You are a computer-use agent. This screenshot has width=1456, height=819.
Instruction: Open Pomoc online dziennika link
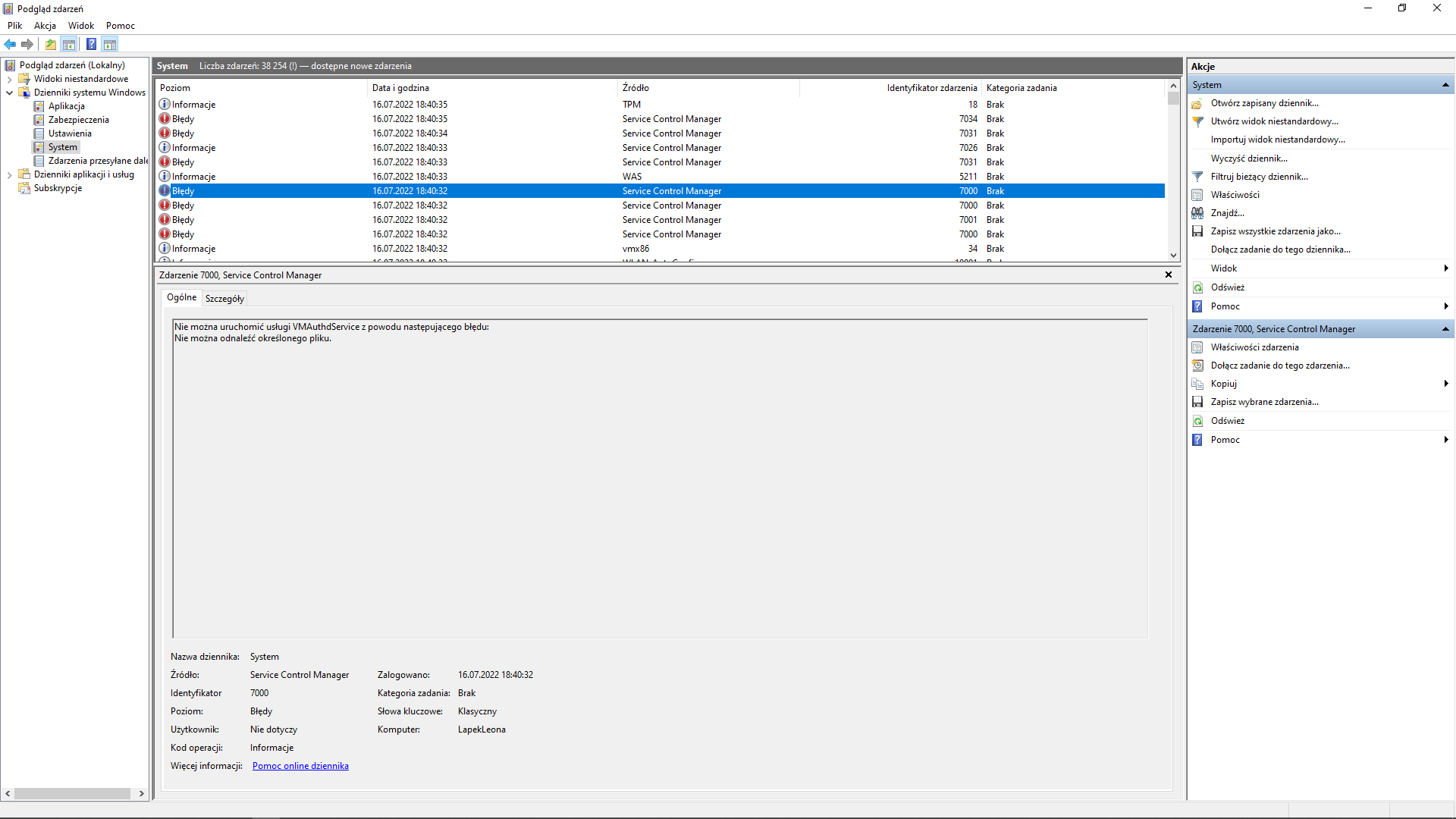click(x=300, y=766)
